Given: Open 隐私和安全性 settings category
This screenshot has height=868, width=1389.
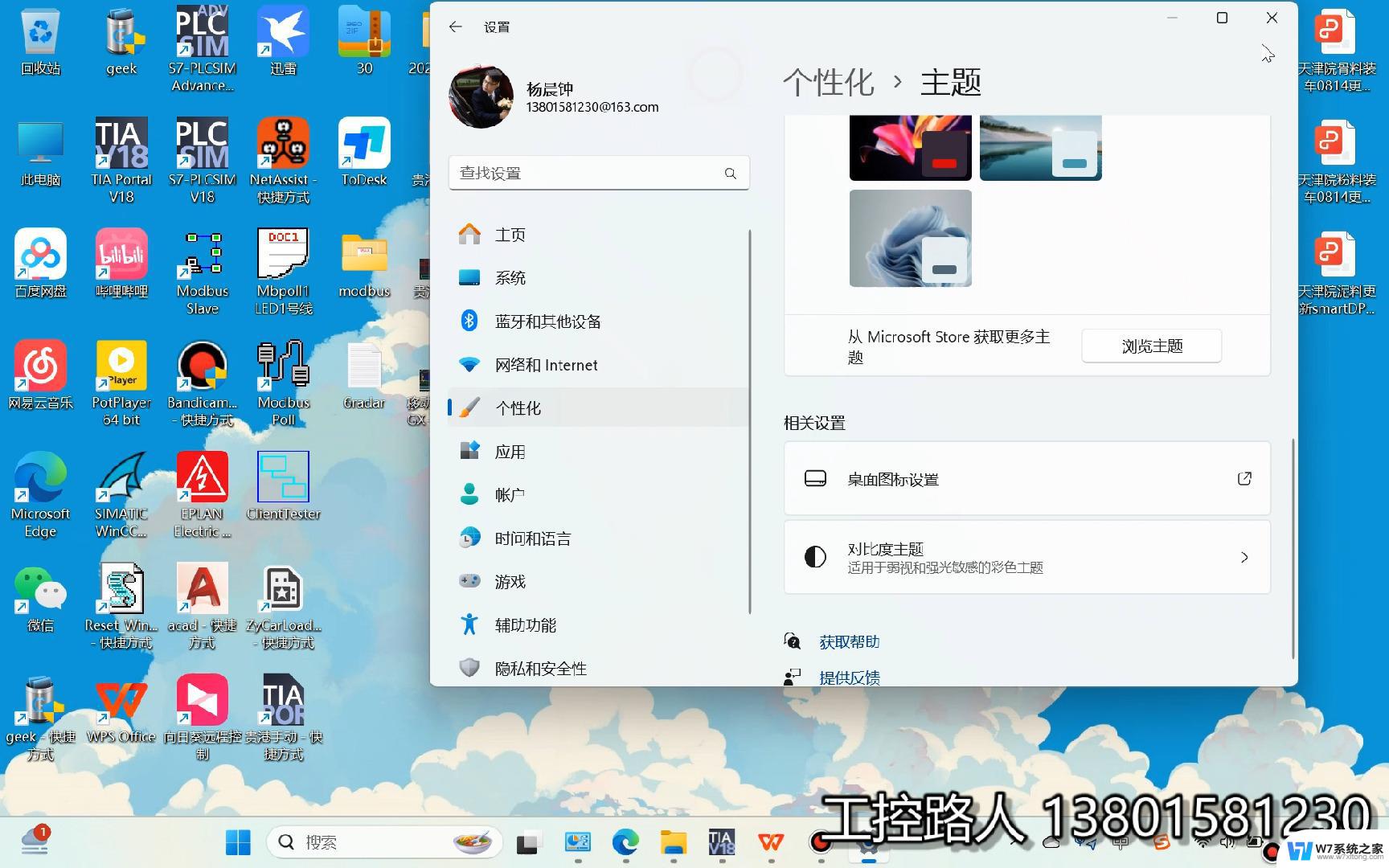Looking at the screenshot, I should point(598,669).
